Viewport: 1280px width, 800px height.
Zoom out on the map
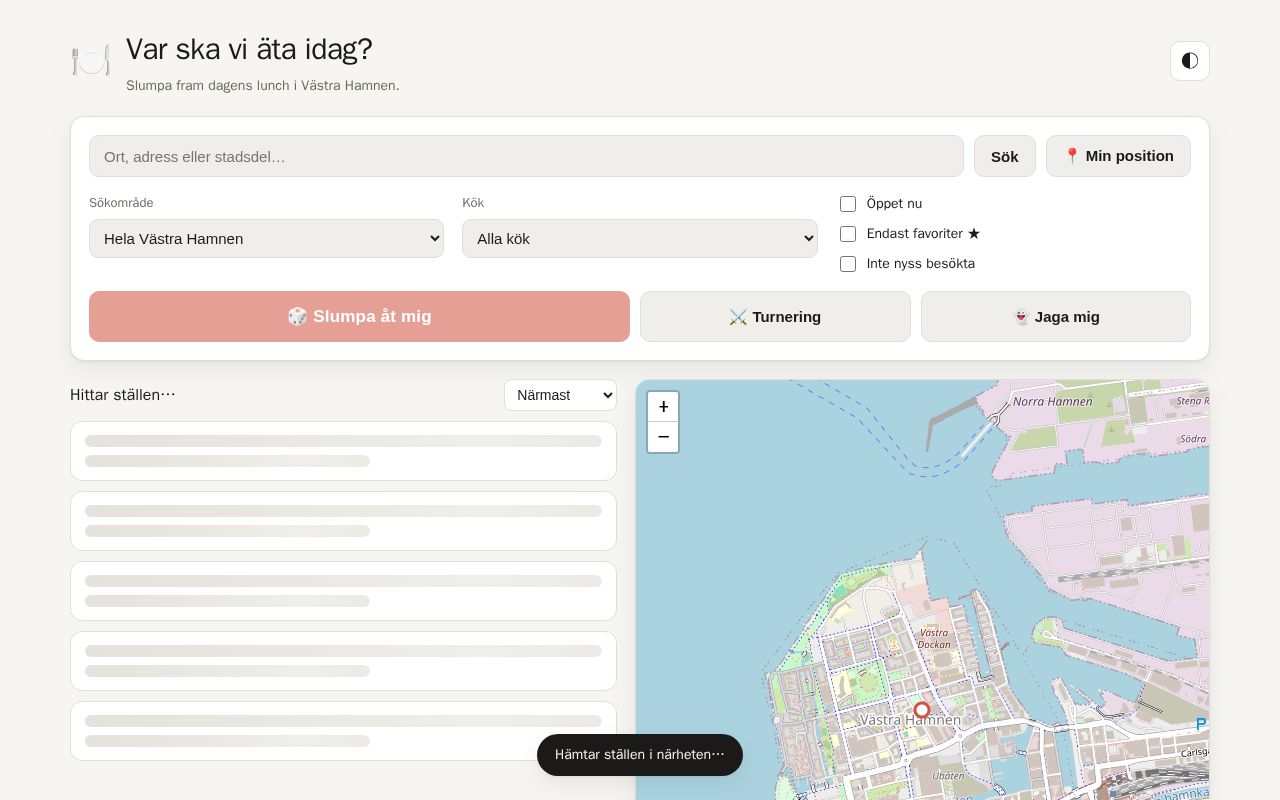(x=663, y=437)
